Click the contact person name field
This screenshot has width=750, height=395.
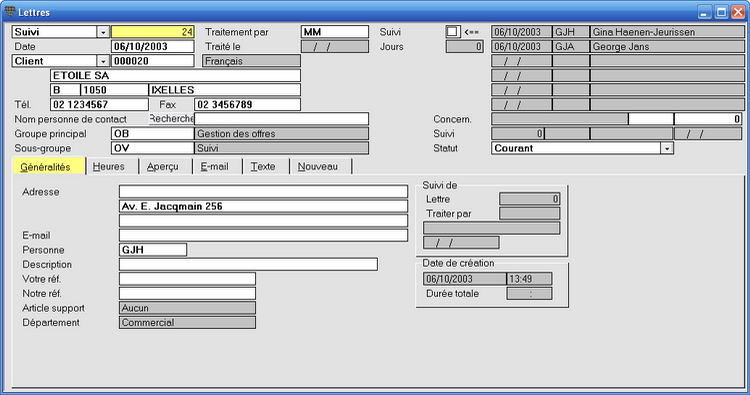pyautogui.click(x=282, y=119)
